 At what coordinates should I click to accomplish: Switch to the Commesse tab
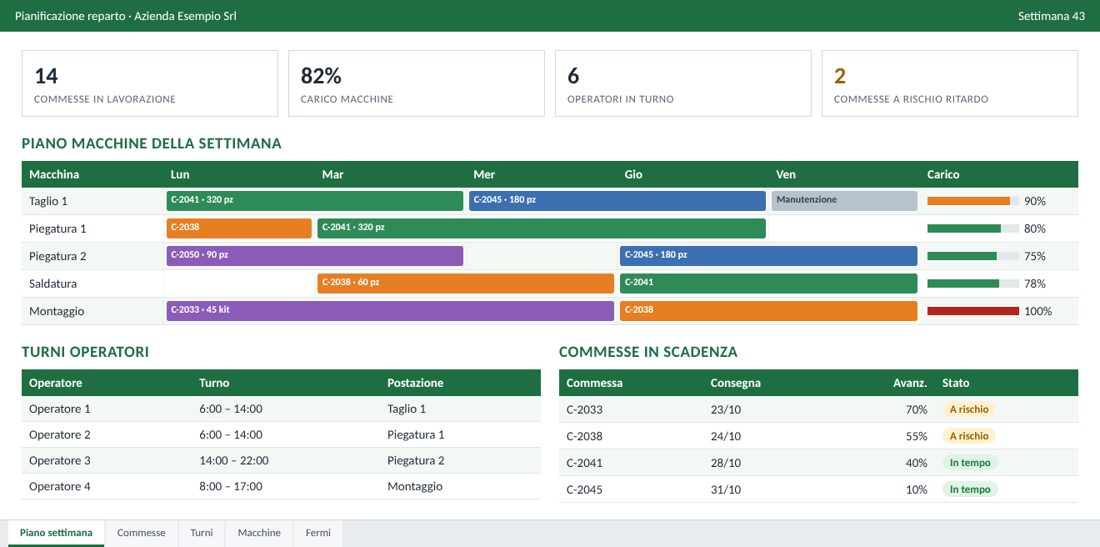point(141,533)
